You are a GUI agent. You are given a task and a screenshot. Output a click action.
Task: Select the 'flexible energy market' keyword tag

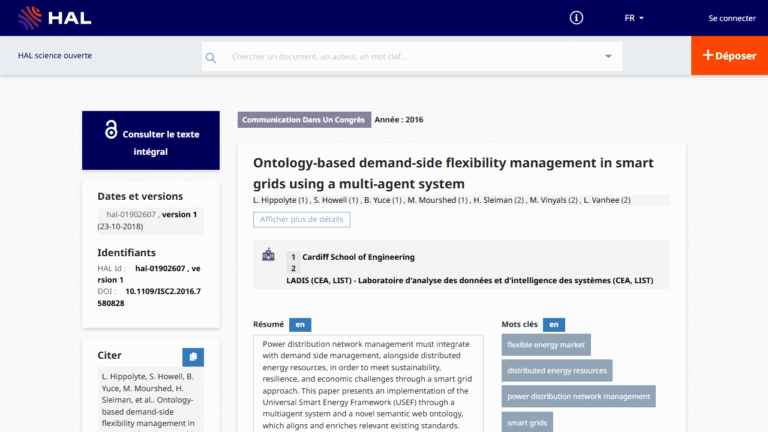coord(546,345)
